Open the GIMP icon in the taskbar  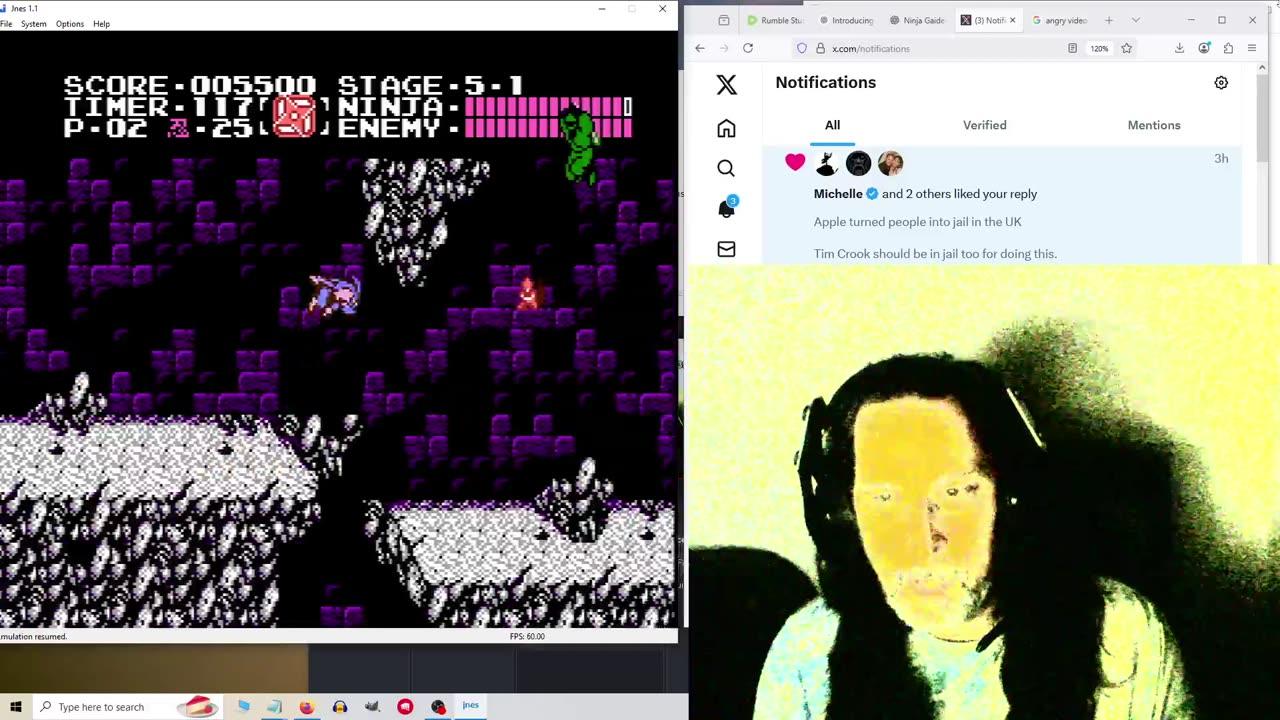[x=372, y=706]
